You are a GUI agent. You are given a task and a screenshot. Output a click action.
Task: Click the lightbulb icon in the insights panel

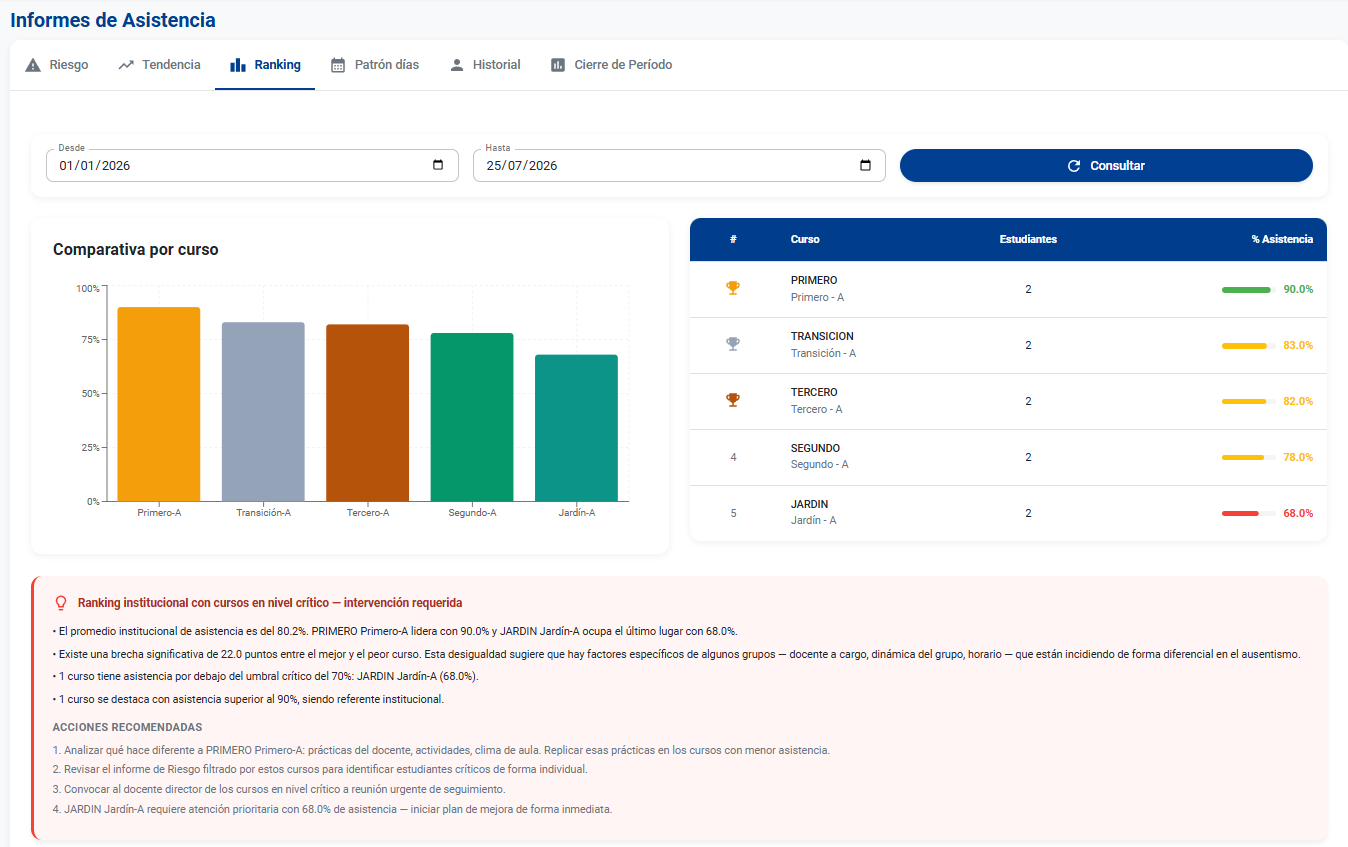click(61, 603)
